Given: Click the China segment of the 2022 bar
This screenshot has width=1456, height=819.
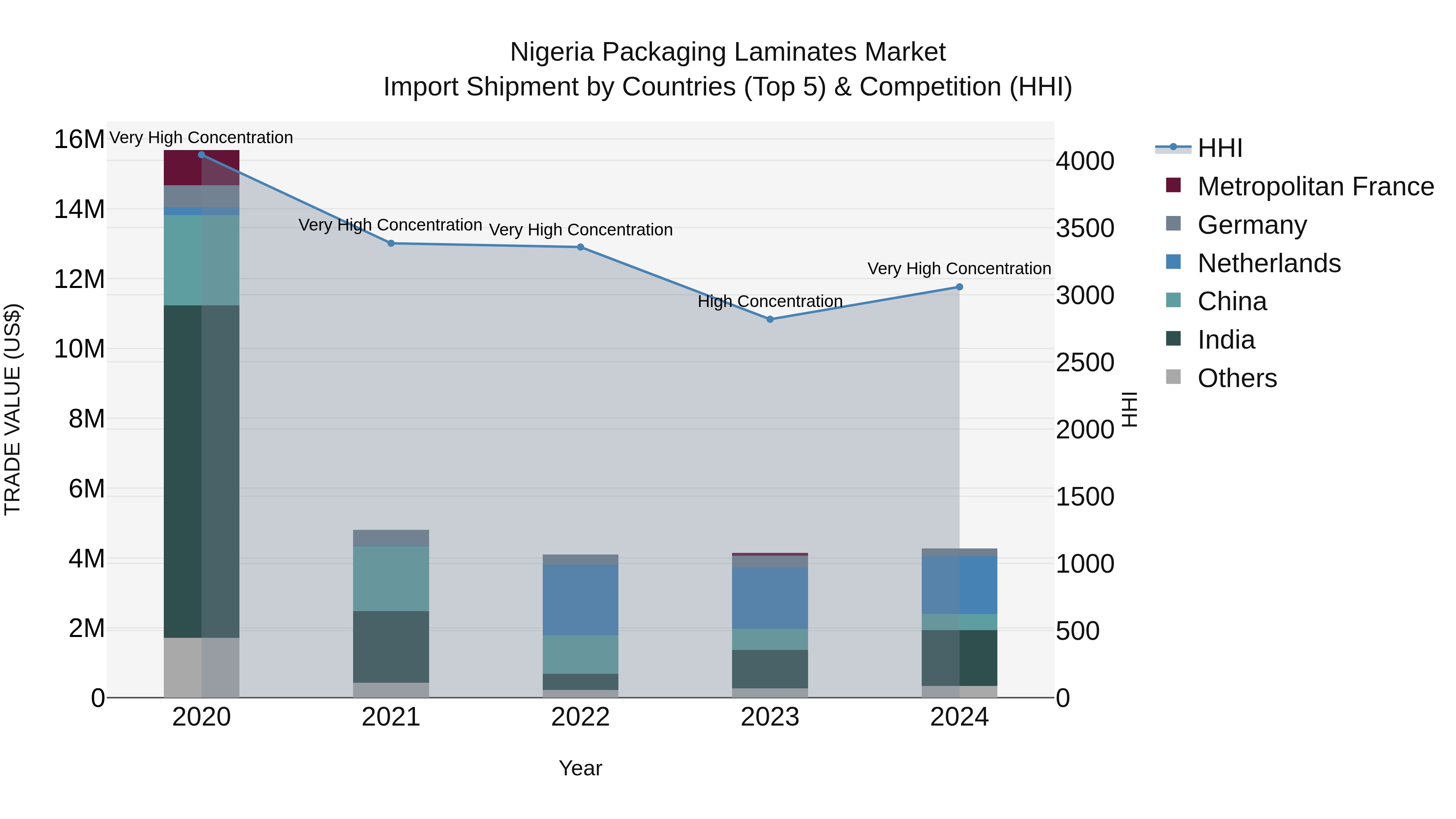Looking at the screenshot, I should (x=580, y=654).
